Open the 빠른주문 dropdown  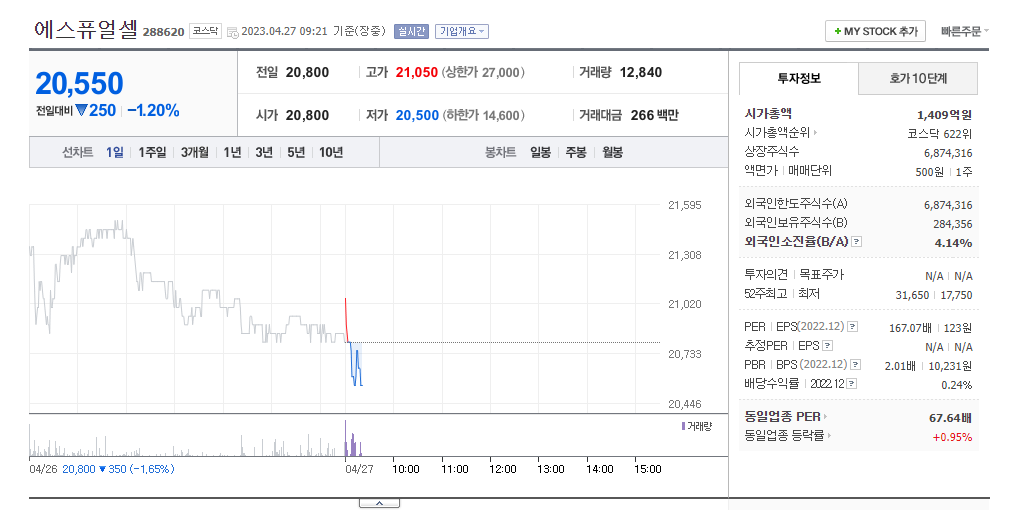pyautogui.click(x=965, y=31)
